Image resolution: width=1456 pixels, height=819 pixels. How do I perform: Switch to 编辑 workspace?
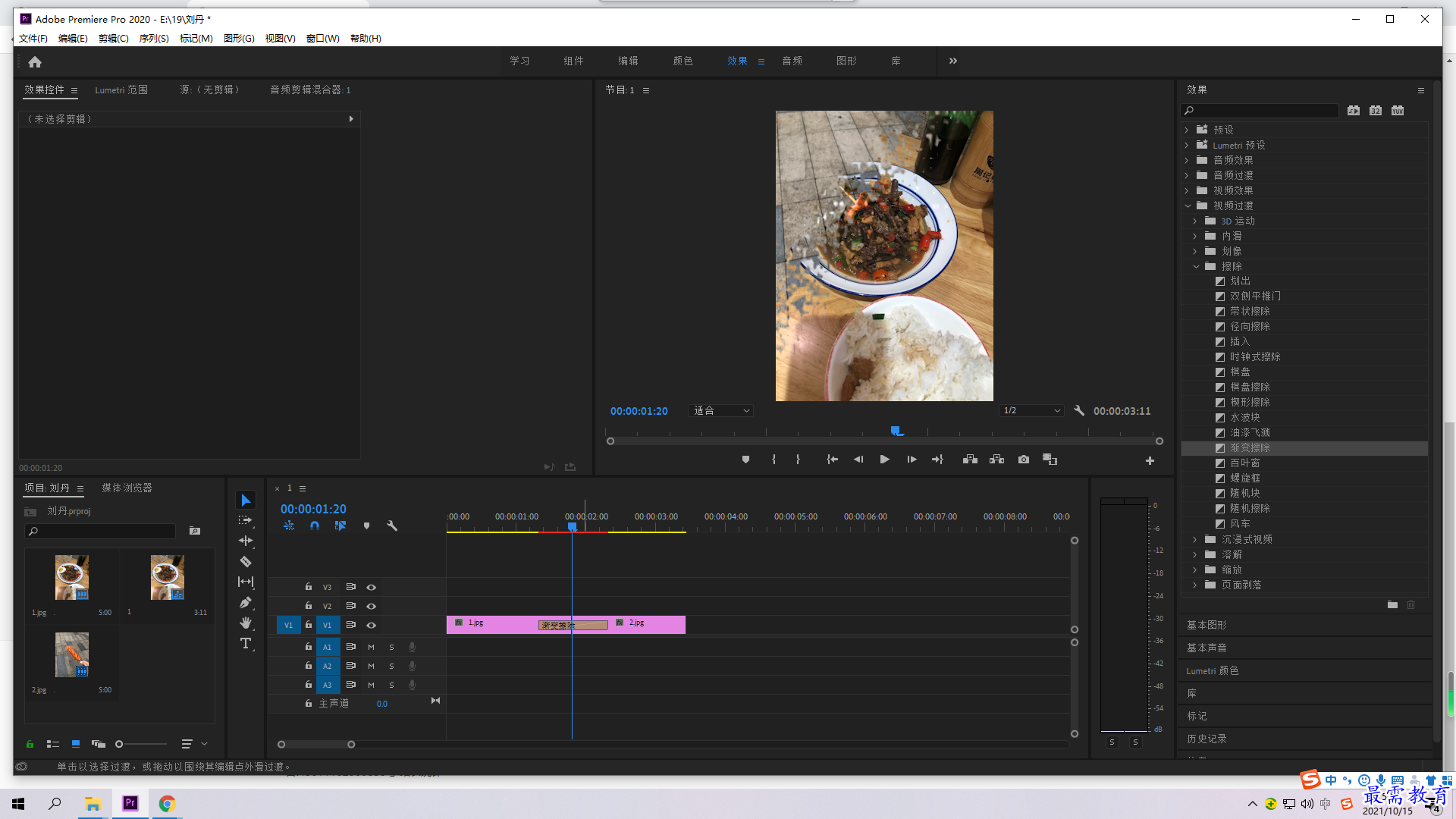click(x=628, y=61)
